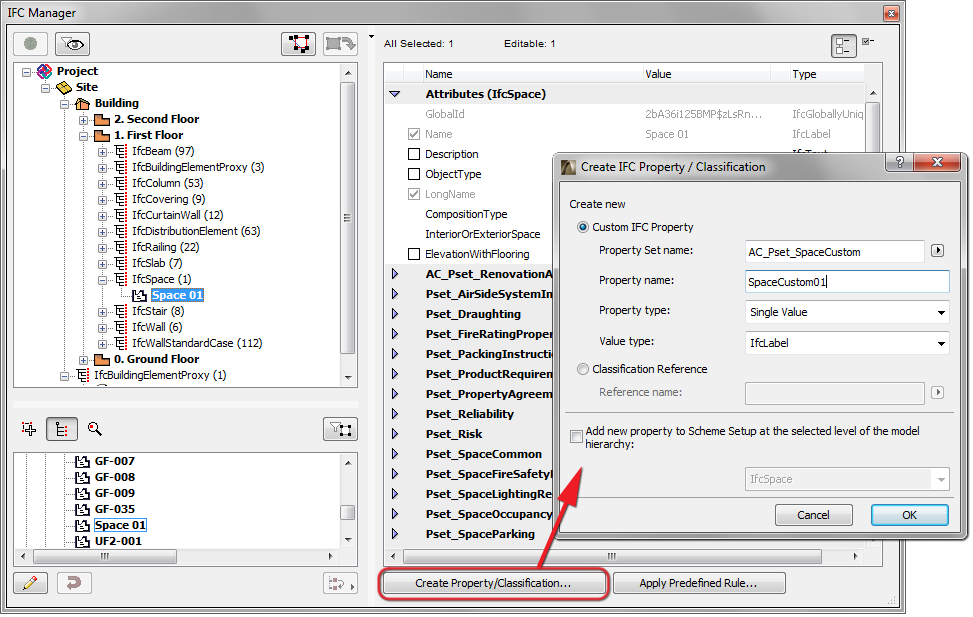The width and height of the screenshot is (973, 617).
Task: Enable Add new property to Scheme Setup checkbox
Action: [576, 436]
